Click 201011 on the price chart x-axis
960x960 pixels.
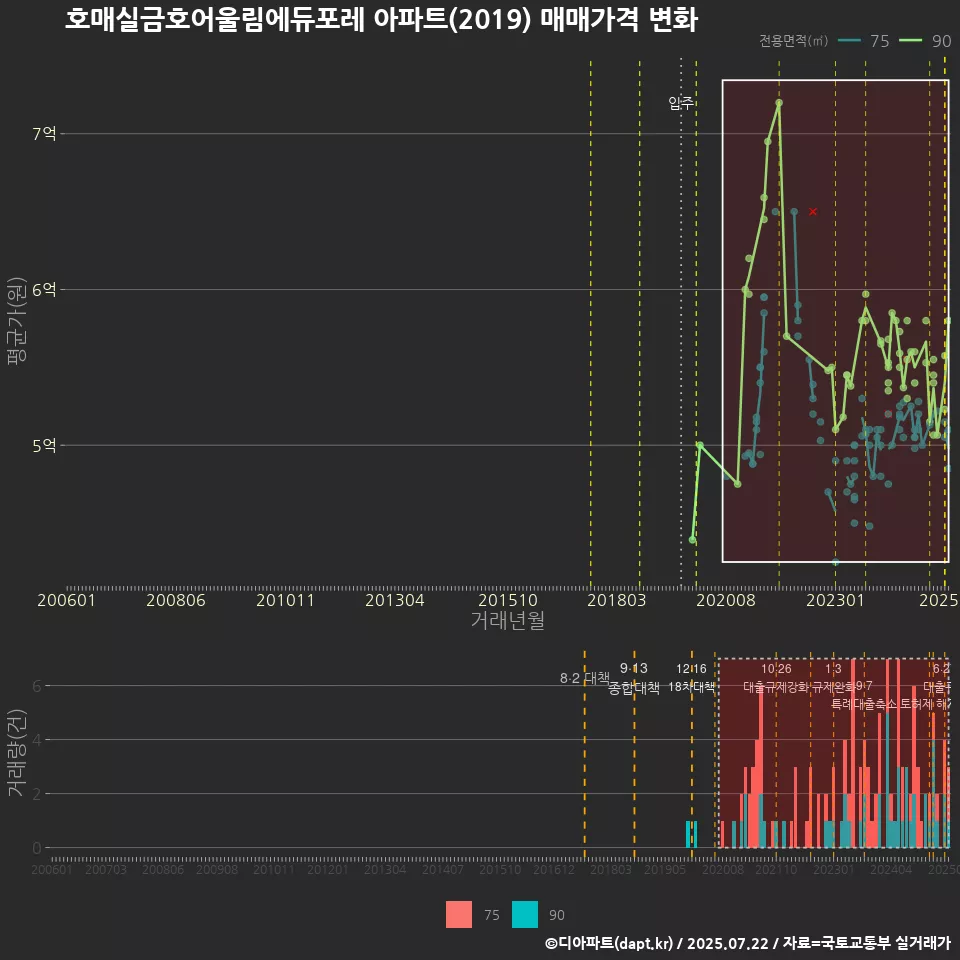(x=285, y=600)
